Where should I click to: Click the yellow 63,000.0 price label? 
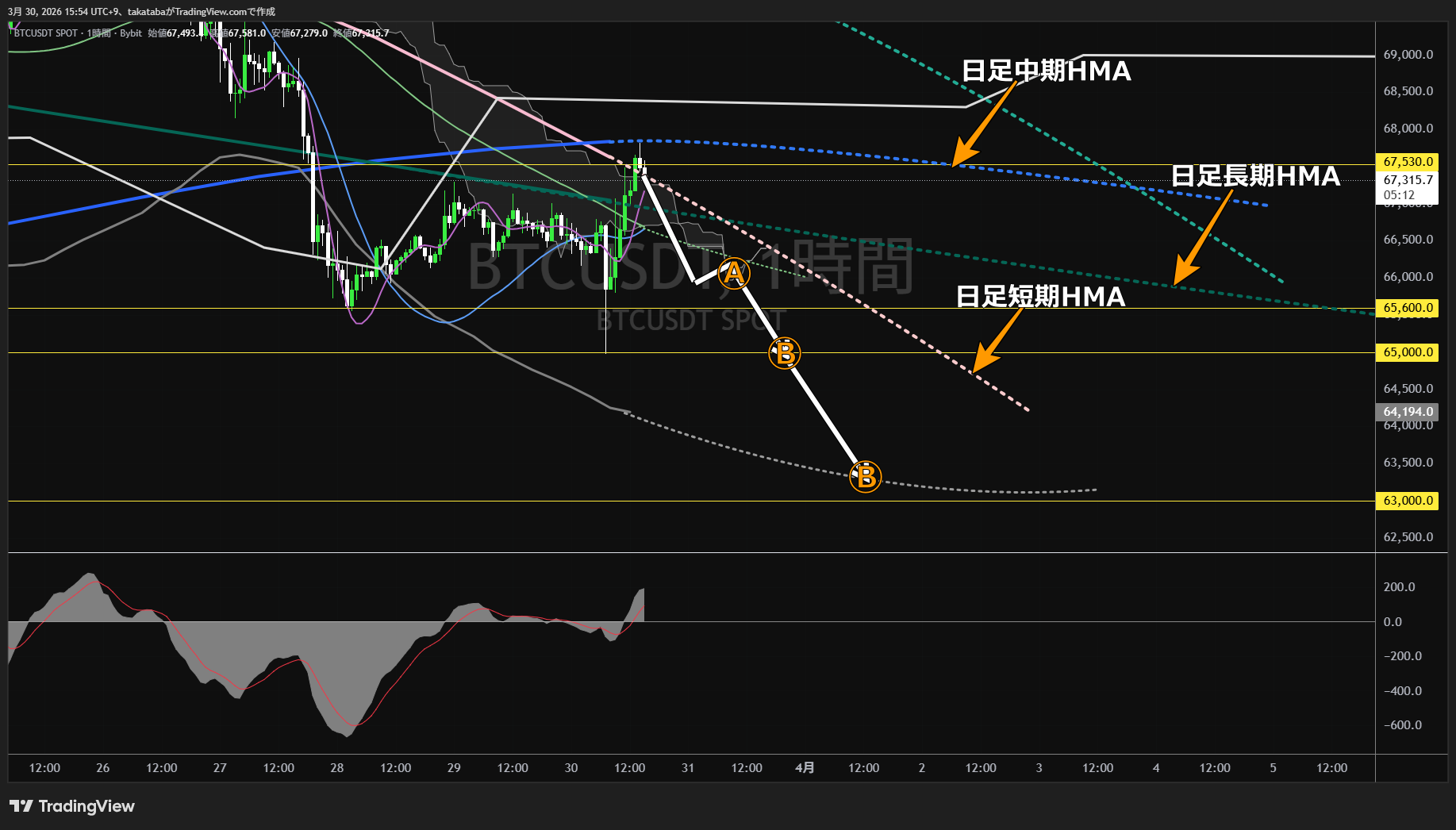[1408, 501]
